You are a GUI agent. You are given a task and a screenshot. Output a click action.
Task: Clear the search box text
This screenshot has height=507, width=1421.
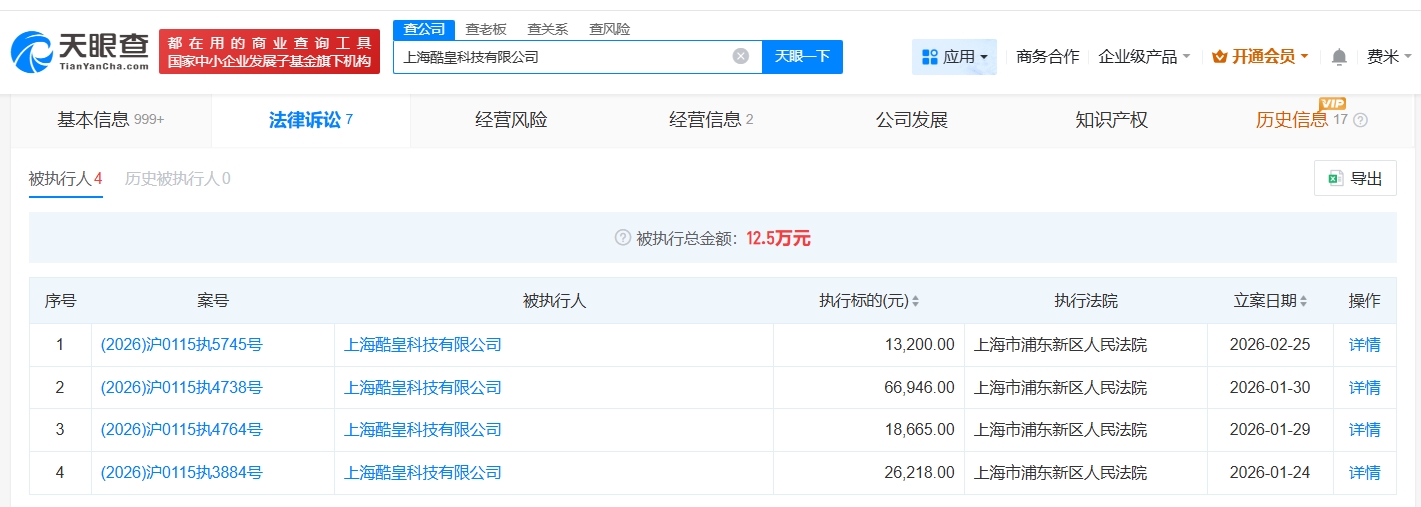coord(741,56)
